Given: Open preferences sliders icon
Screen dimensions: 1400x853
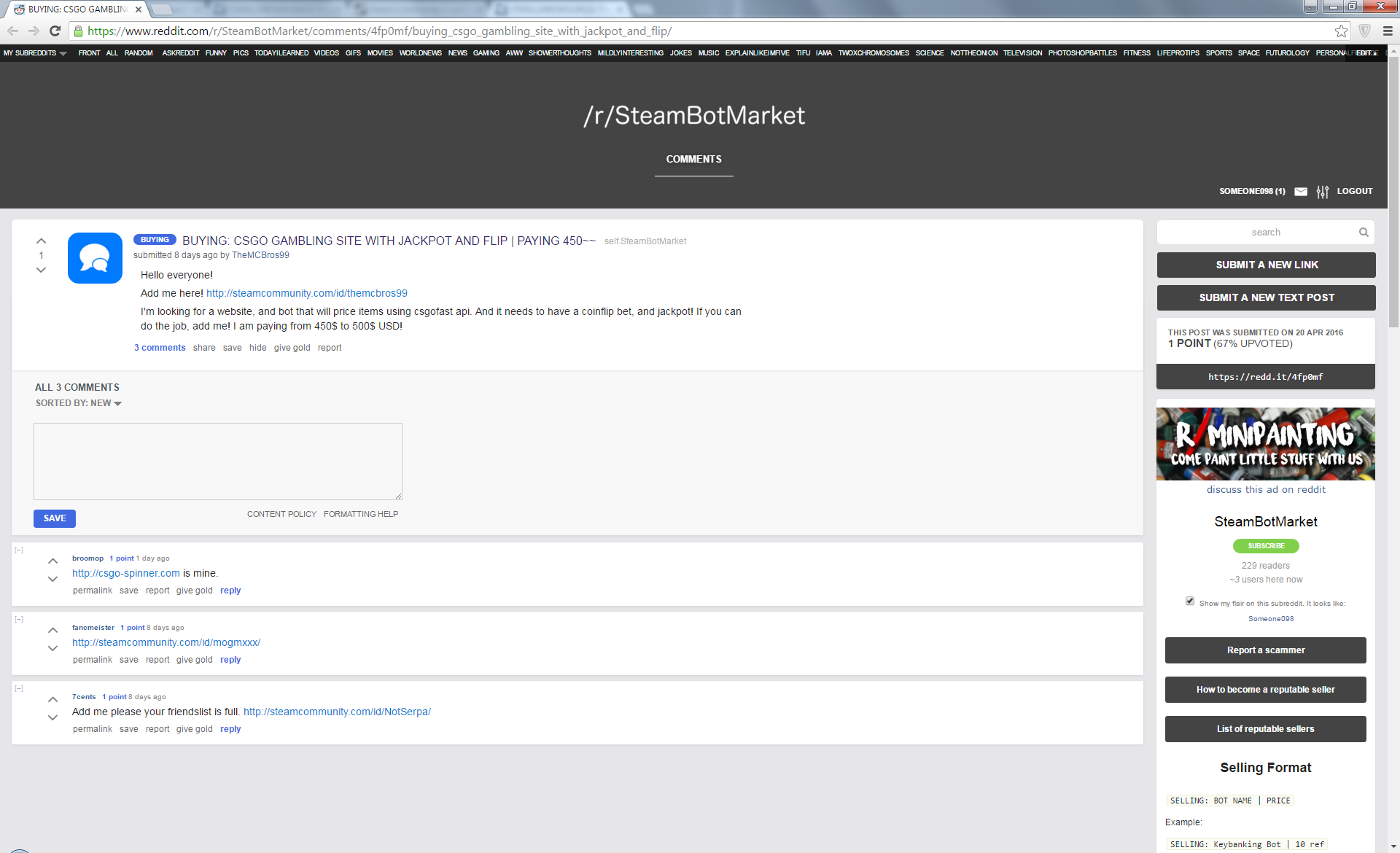Looking at the screenshot, I should pyautogui.click(x=1323, y=192).
